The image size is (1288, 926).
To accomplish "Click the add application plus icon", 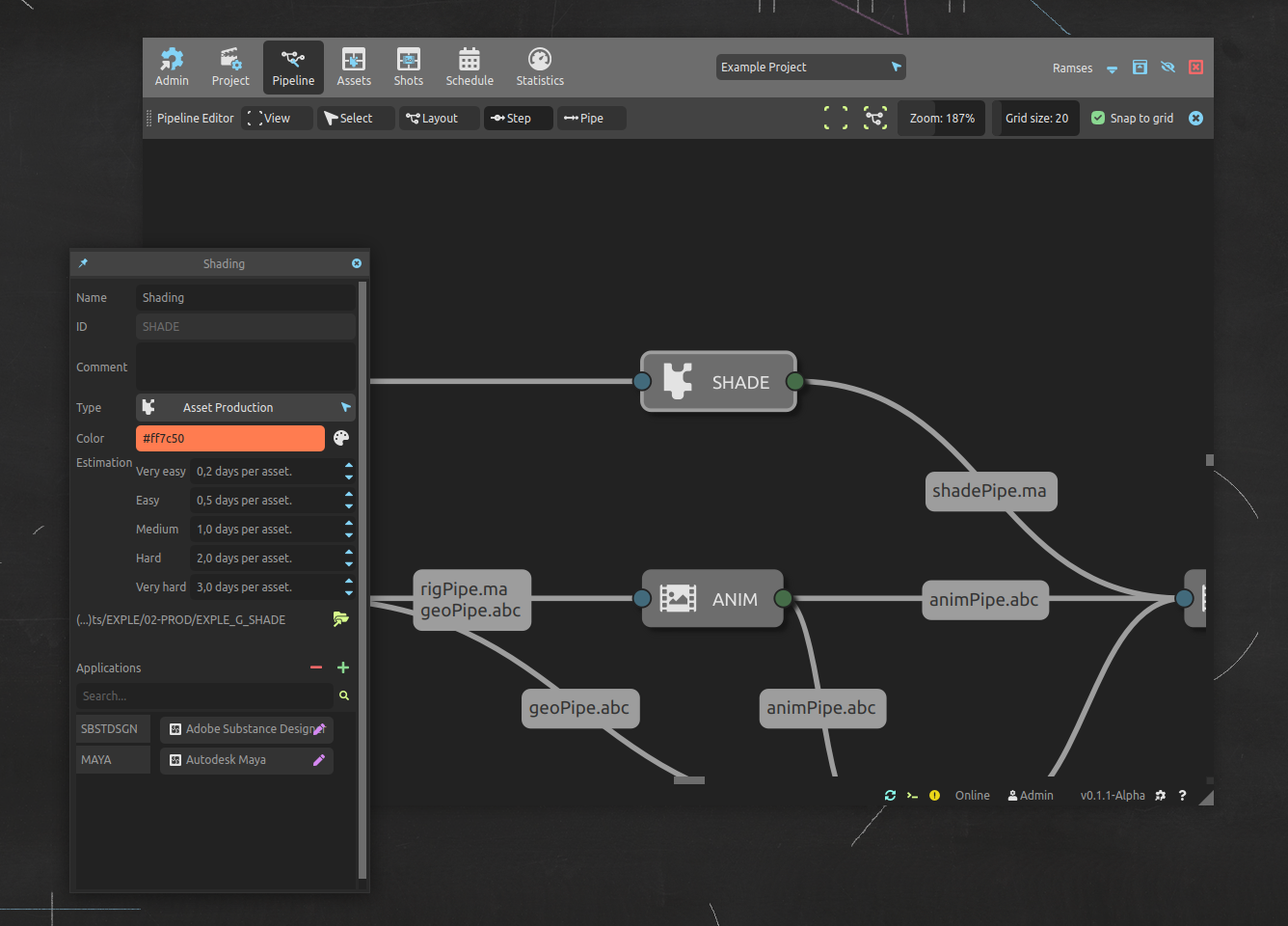I will click(343, 667).
